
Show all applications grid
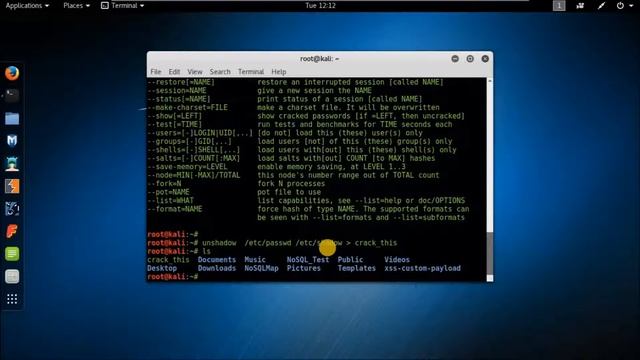click(x=12, y=299)
